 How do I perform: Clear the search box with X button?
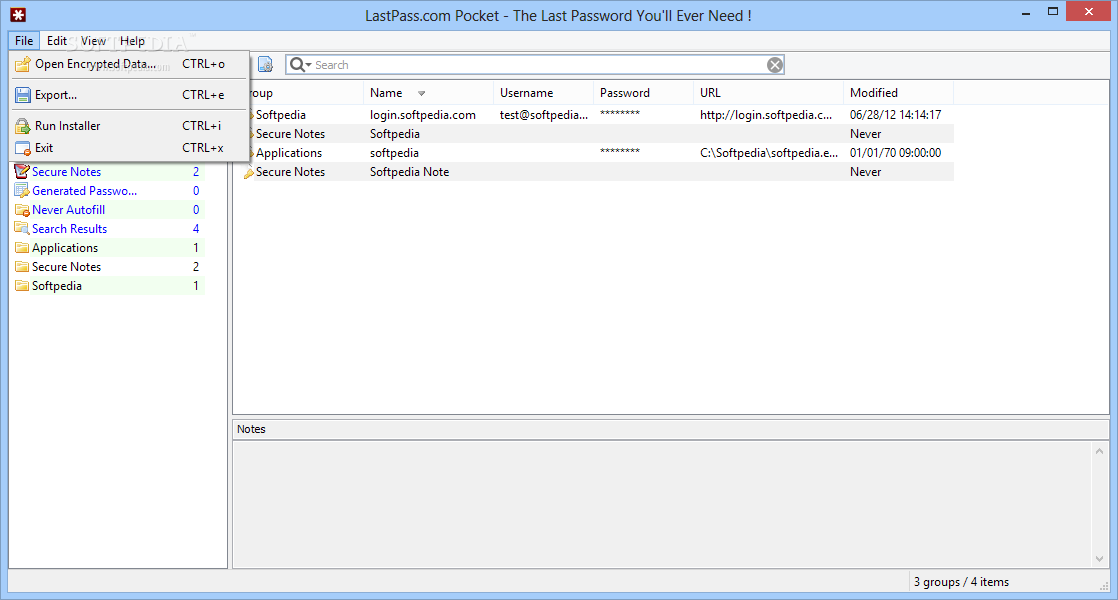click(x=775, y=65)
